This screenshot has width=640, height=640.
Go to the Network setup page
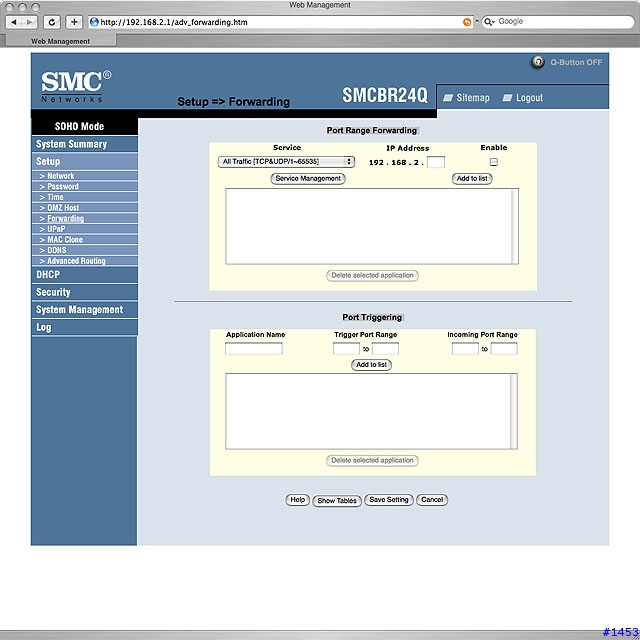click(x=60, y=176)
